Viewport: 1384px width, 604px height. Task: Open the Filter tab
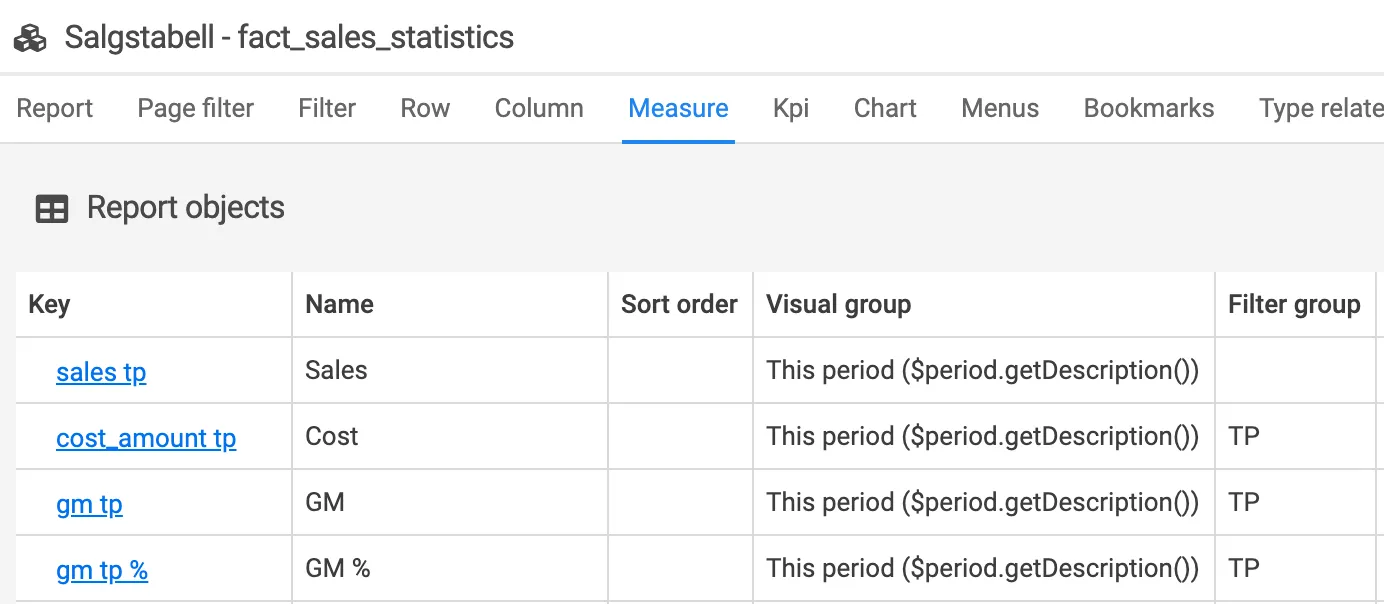tap(327, 108)
